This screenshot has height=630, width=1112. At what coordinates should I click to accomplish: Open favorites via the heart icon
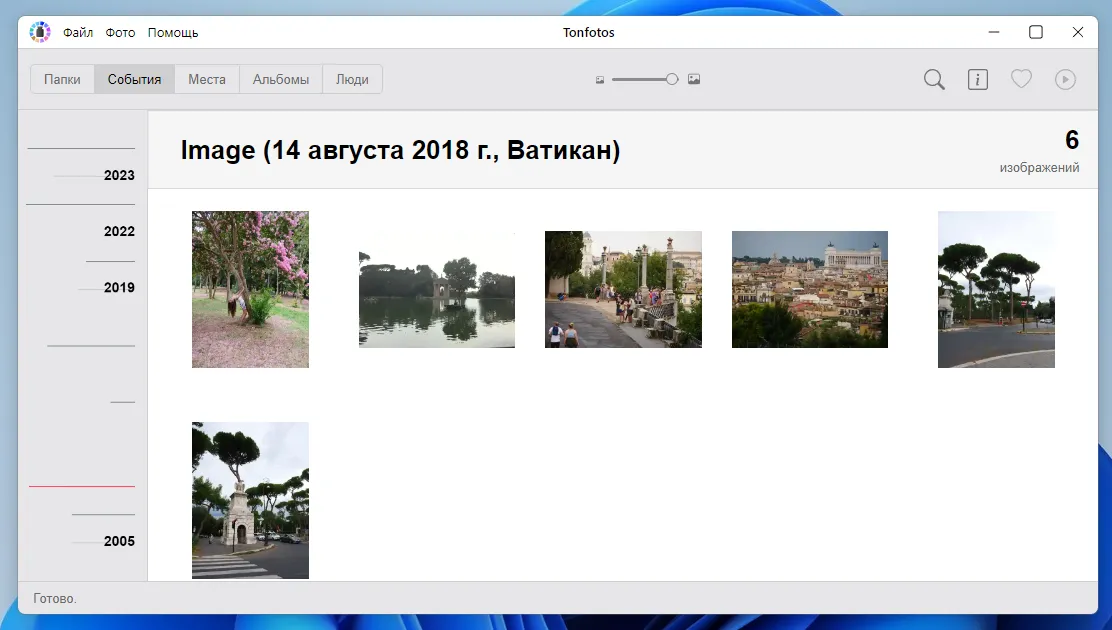click(1021, 79)
